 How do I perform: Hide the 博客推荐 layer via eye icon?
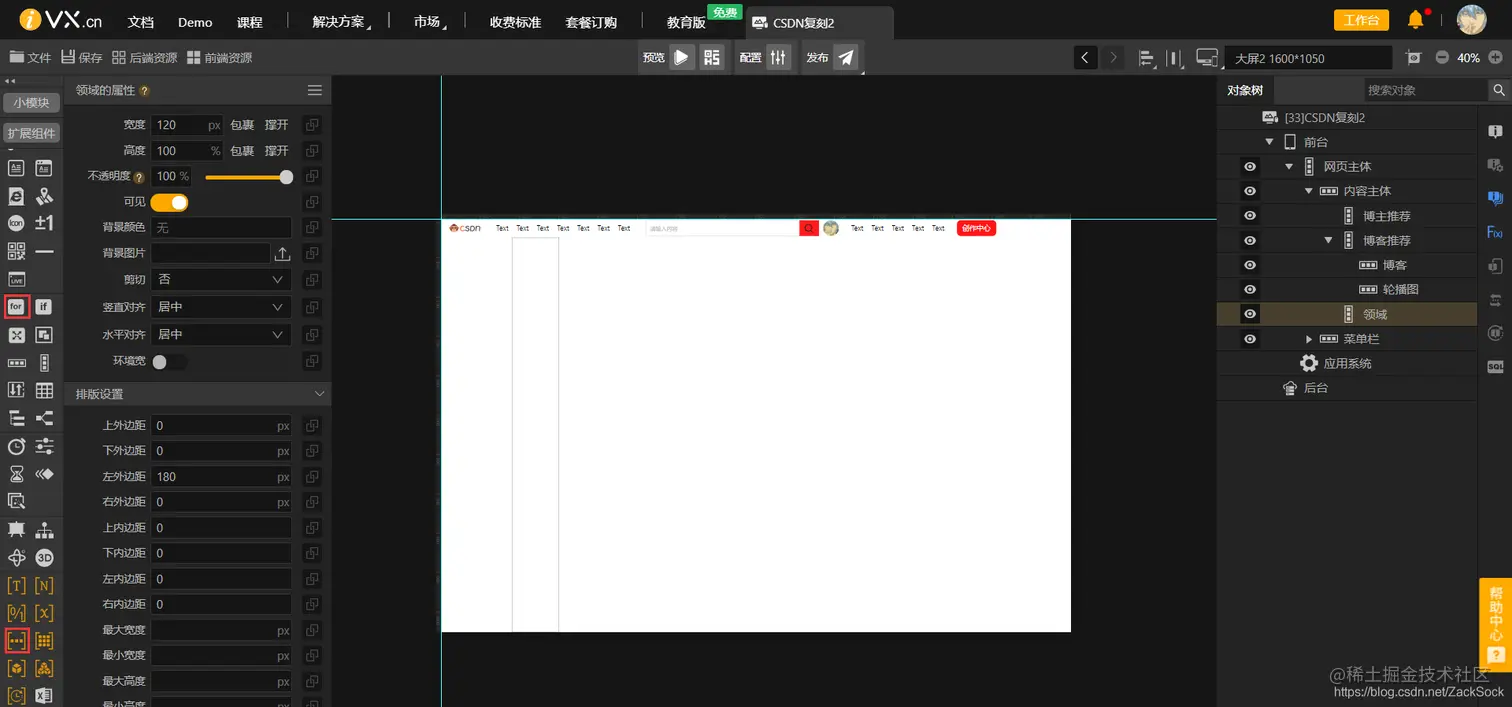pyautogui.click(x=1249, y=241)
